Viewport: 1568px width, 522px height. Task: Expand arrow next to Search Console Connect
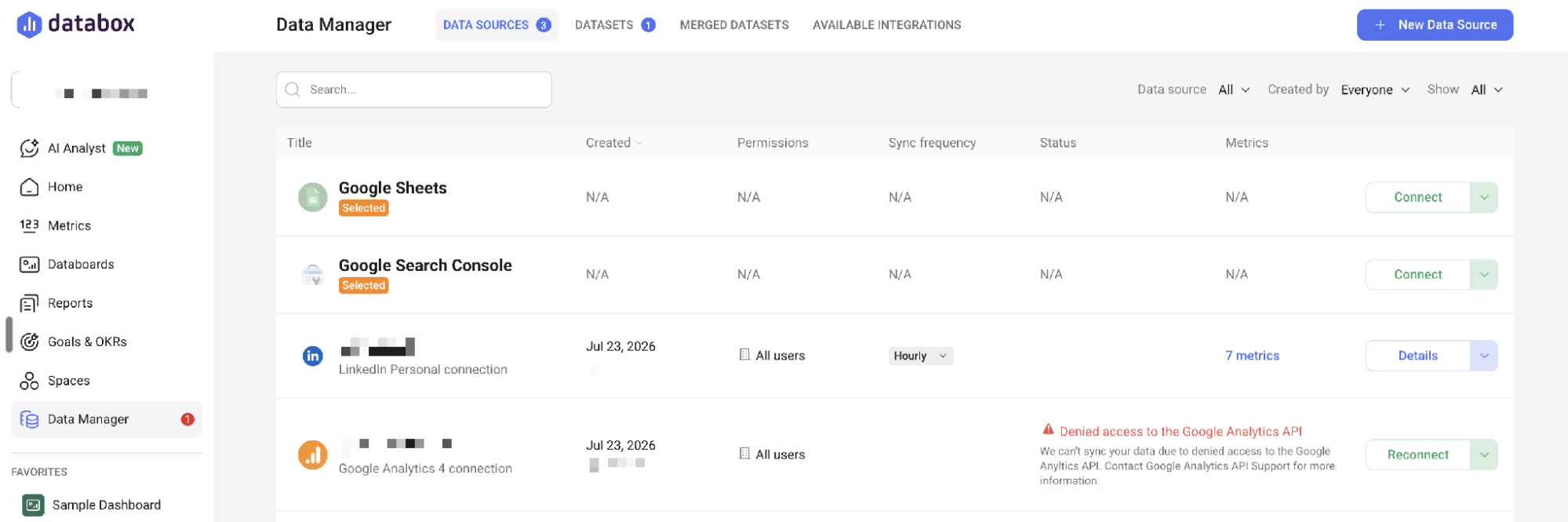[1484, 275]
